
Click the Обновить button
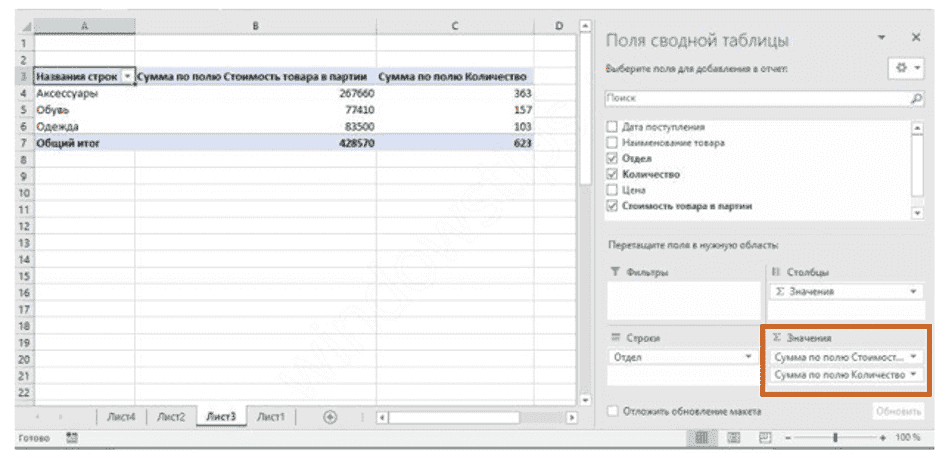[x=897, y=411]
